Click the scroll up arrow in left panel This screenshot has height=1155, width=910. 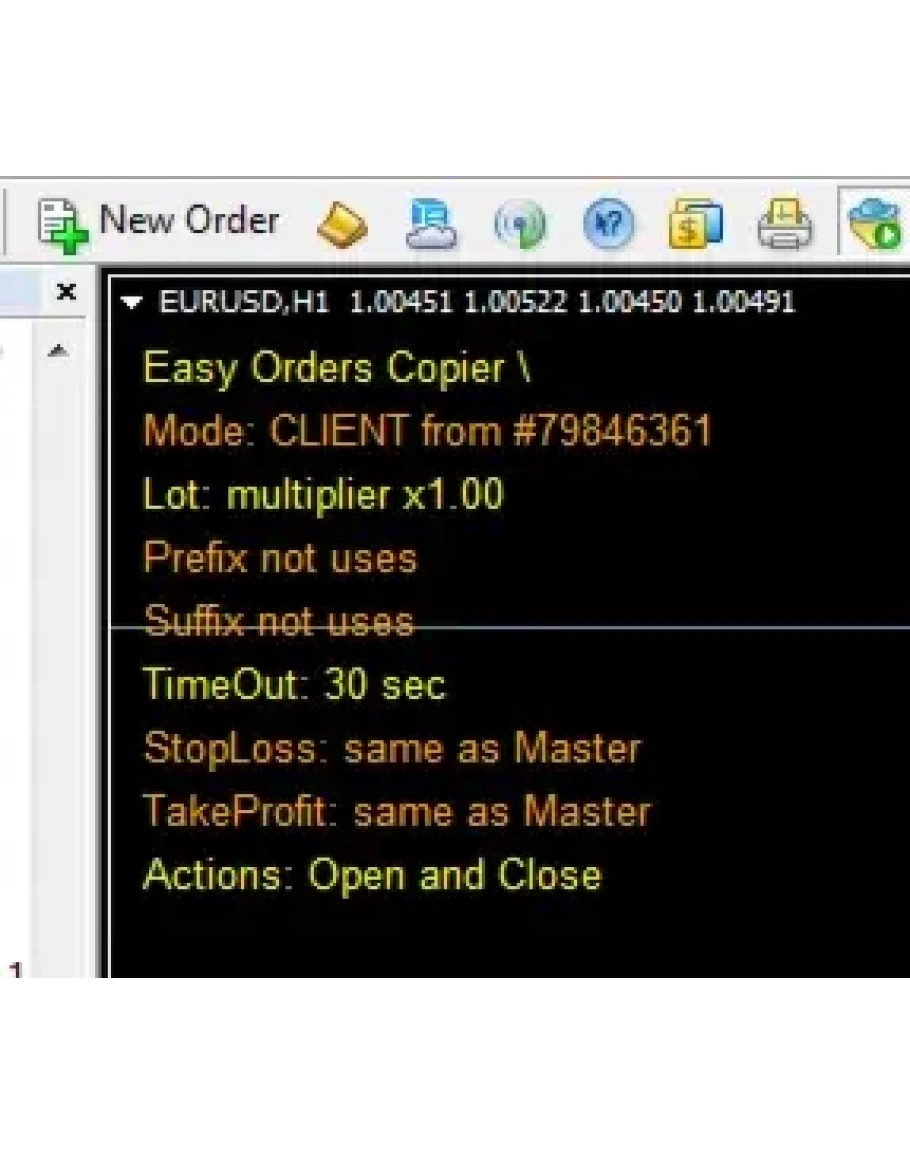click(x=58, y=350)
